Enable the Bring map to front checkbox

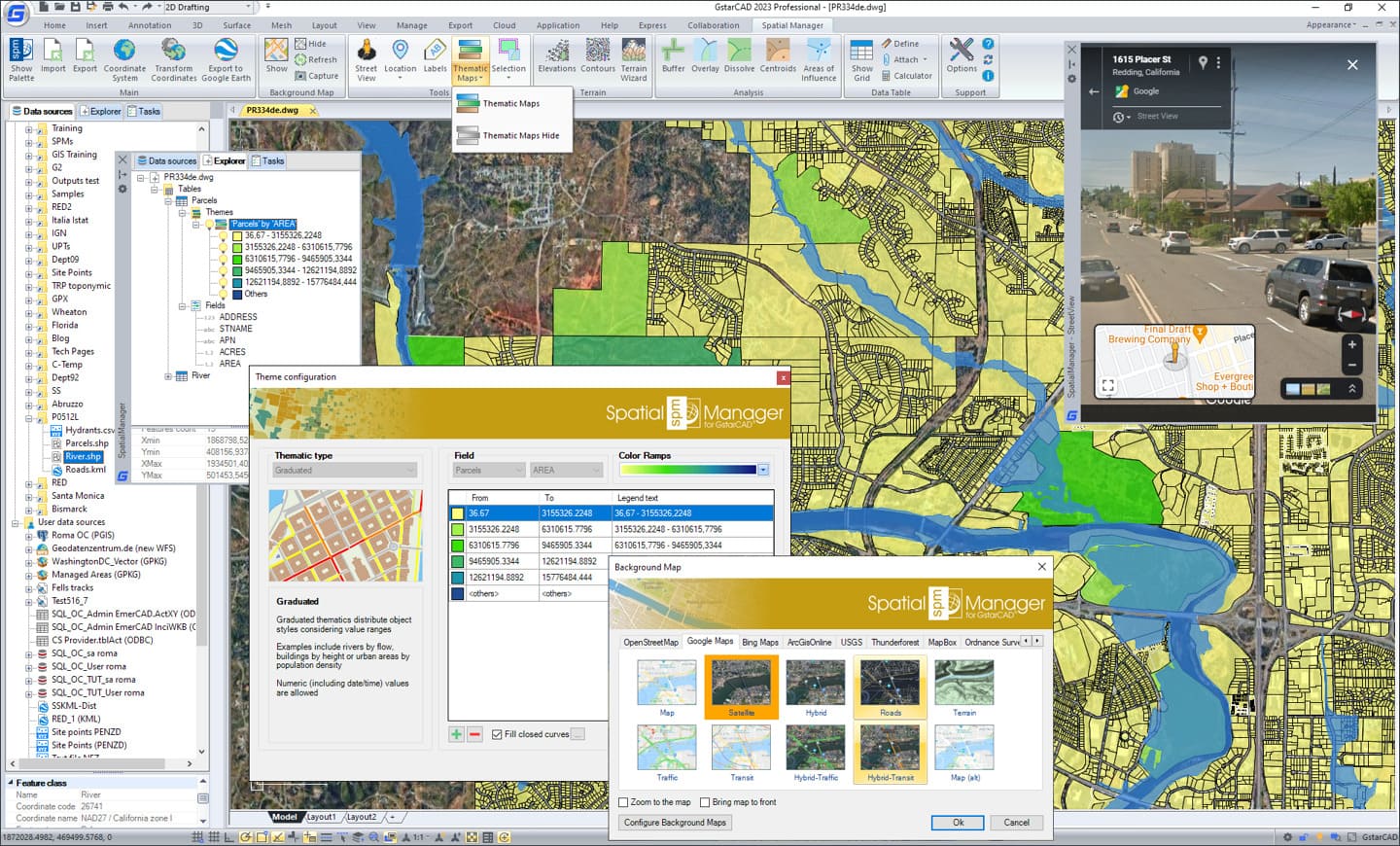[705, 802]
